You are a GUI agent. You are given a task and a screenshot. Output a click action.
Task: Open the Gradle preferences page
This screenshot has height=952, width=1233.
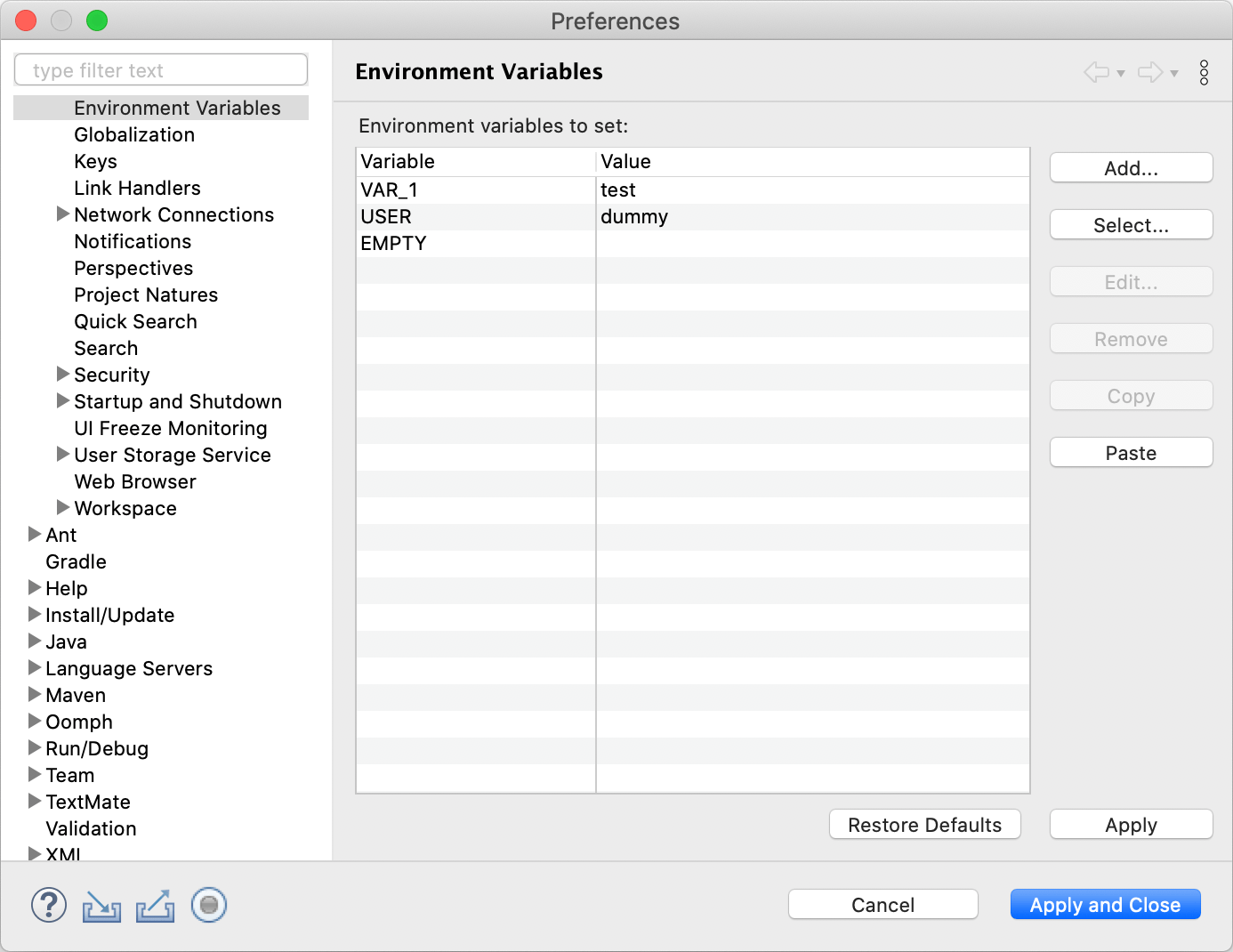click(76, 561)
